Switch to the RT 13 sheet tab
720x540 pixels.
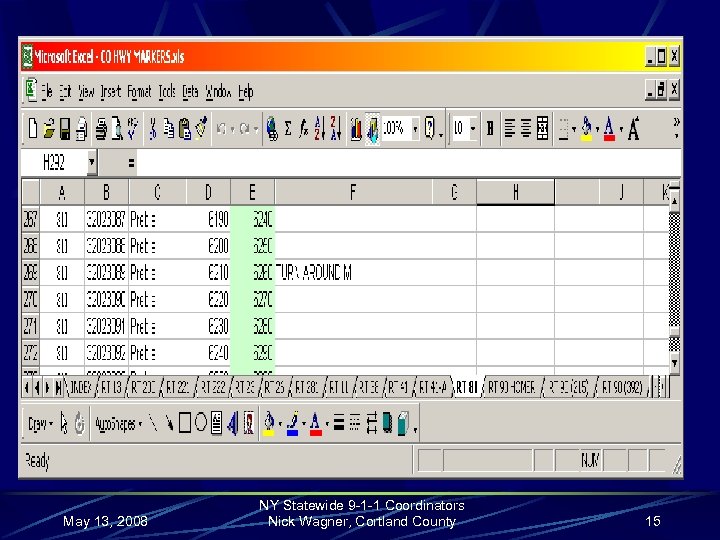(111, 388)
